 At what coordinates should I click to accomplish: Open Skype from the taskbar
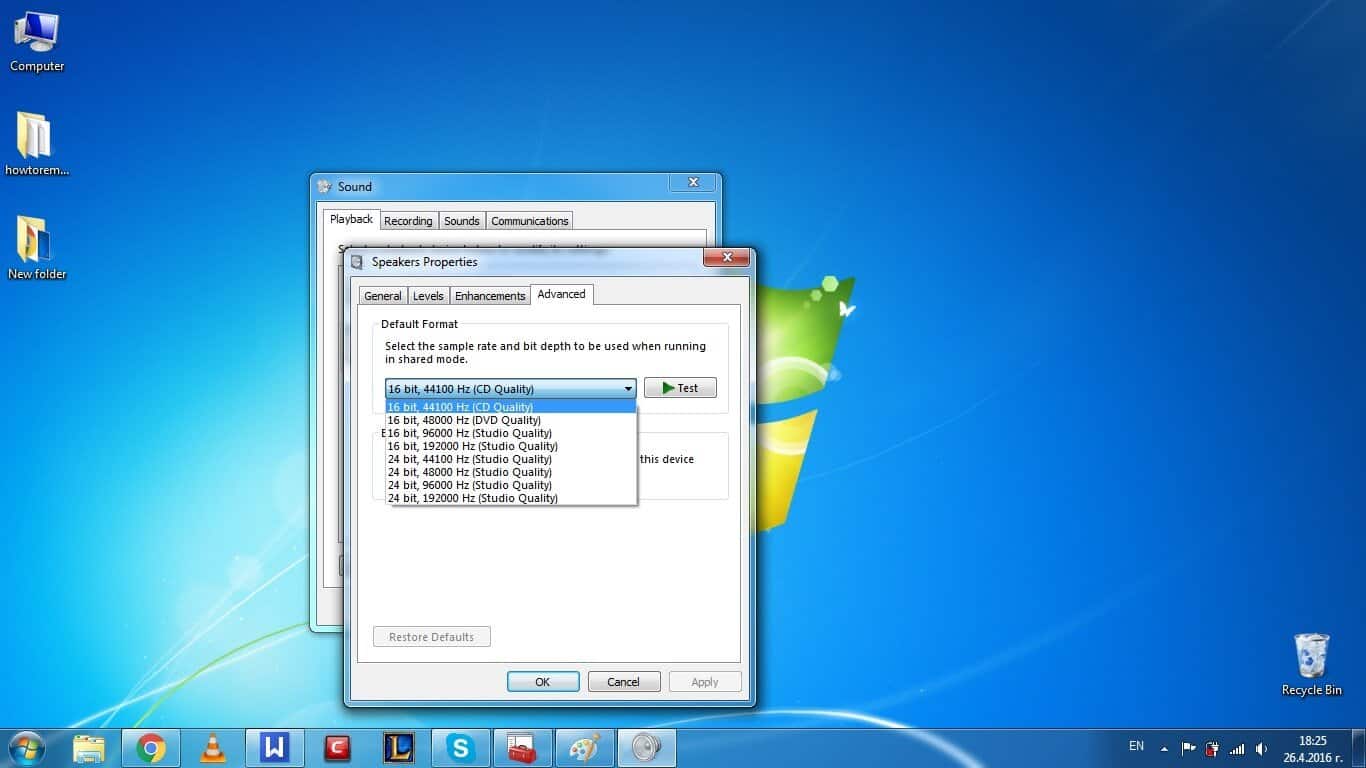tap(460, 748)
